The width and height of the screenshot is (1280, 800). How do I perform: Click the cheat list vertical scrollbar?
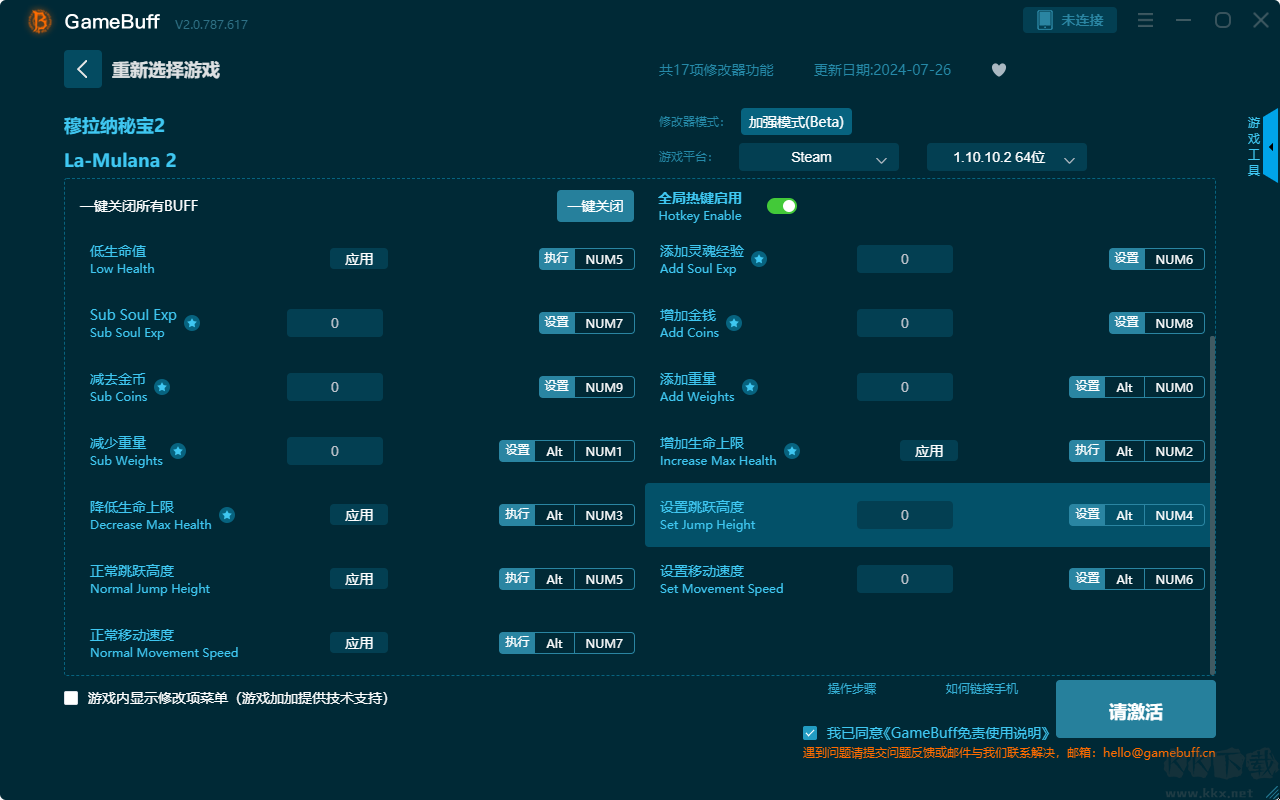tap(1213, 506)
